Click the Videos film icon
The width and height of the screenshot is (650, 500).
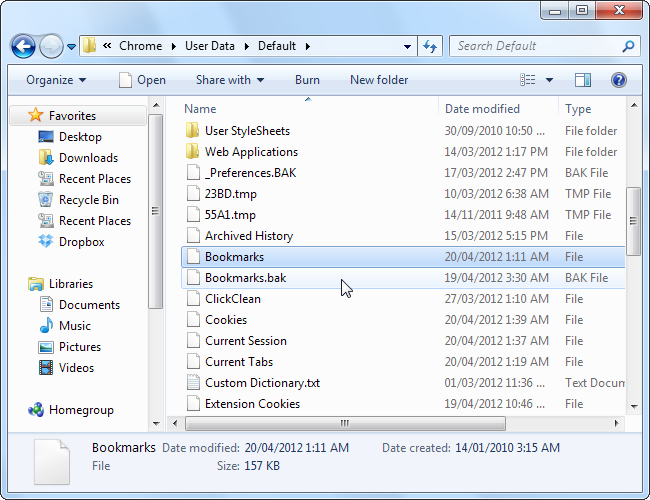coord(46,367)
